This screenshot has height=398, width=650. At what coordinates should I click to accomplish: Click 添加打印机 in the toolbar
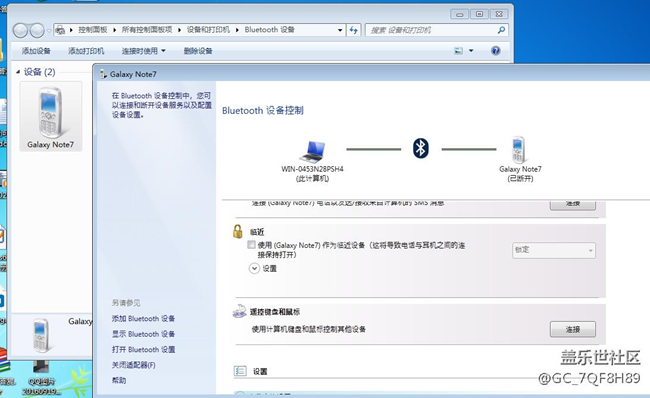point(86,51)
